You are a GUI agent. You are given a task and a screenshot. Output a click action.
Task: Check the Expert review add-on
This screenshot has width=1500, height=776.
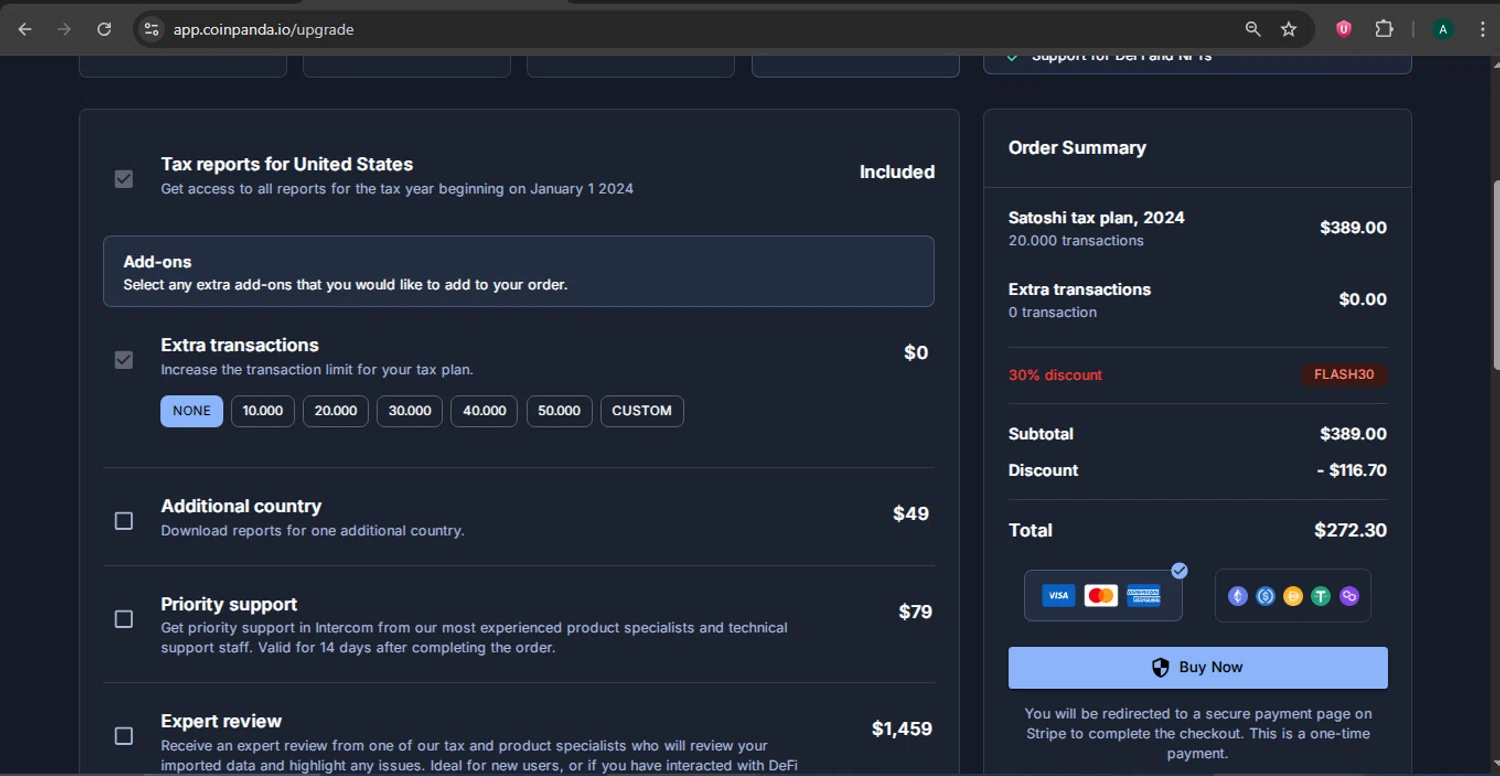click(x=124, y=736)
